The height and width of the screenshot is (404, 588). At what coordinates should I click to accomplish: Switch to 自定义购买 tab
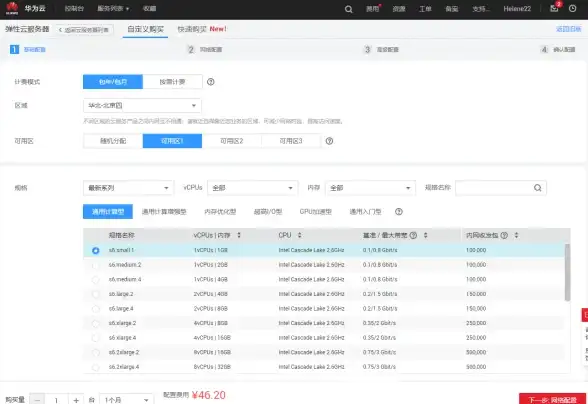(x=146, y=29)
